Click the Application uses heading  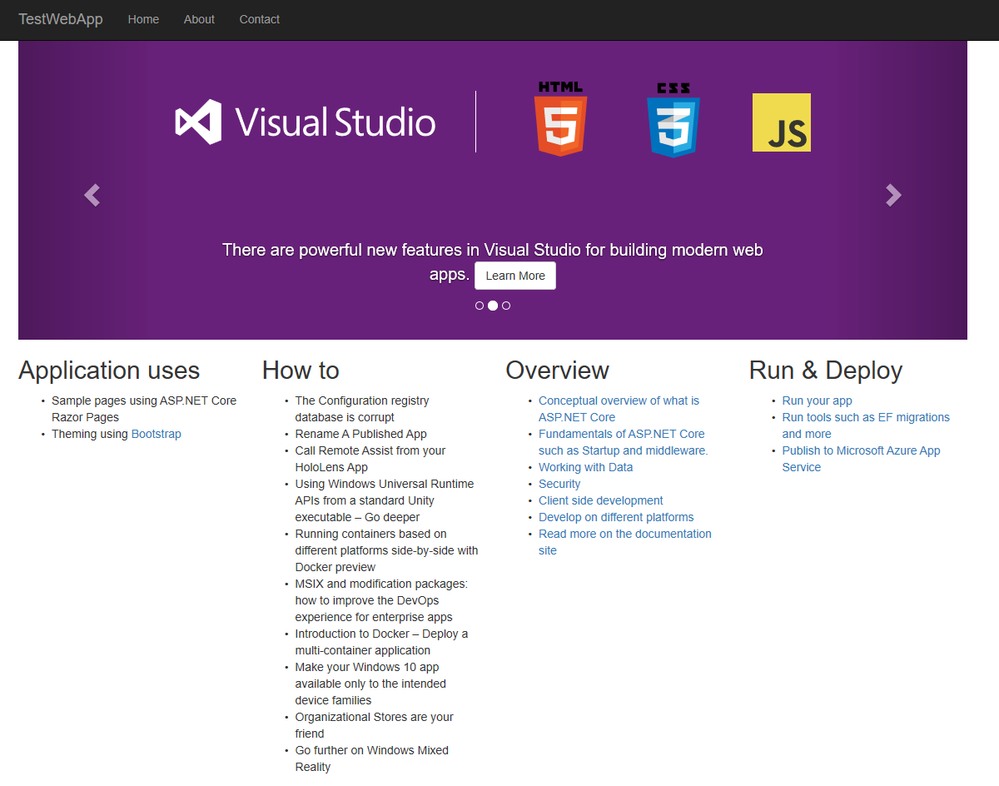coord(109,370)
